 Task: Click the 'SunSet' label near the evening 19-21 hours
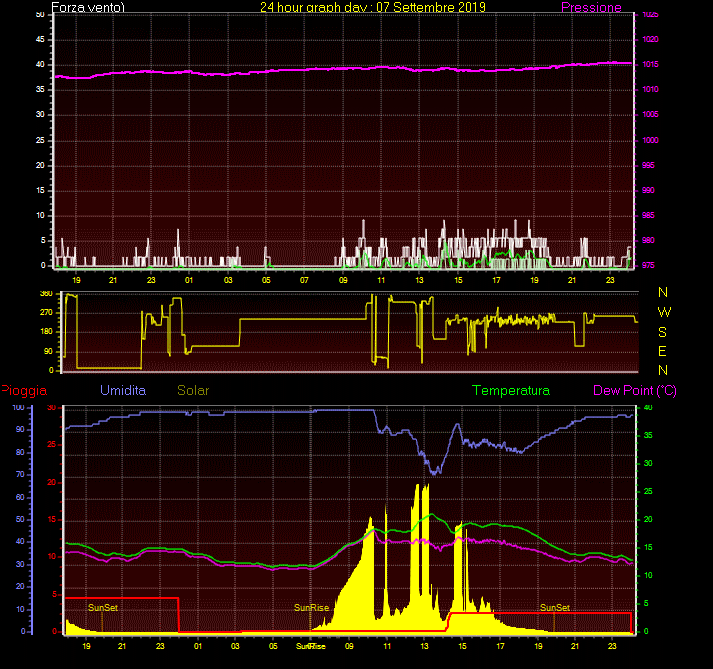(x=555, y=608)
